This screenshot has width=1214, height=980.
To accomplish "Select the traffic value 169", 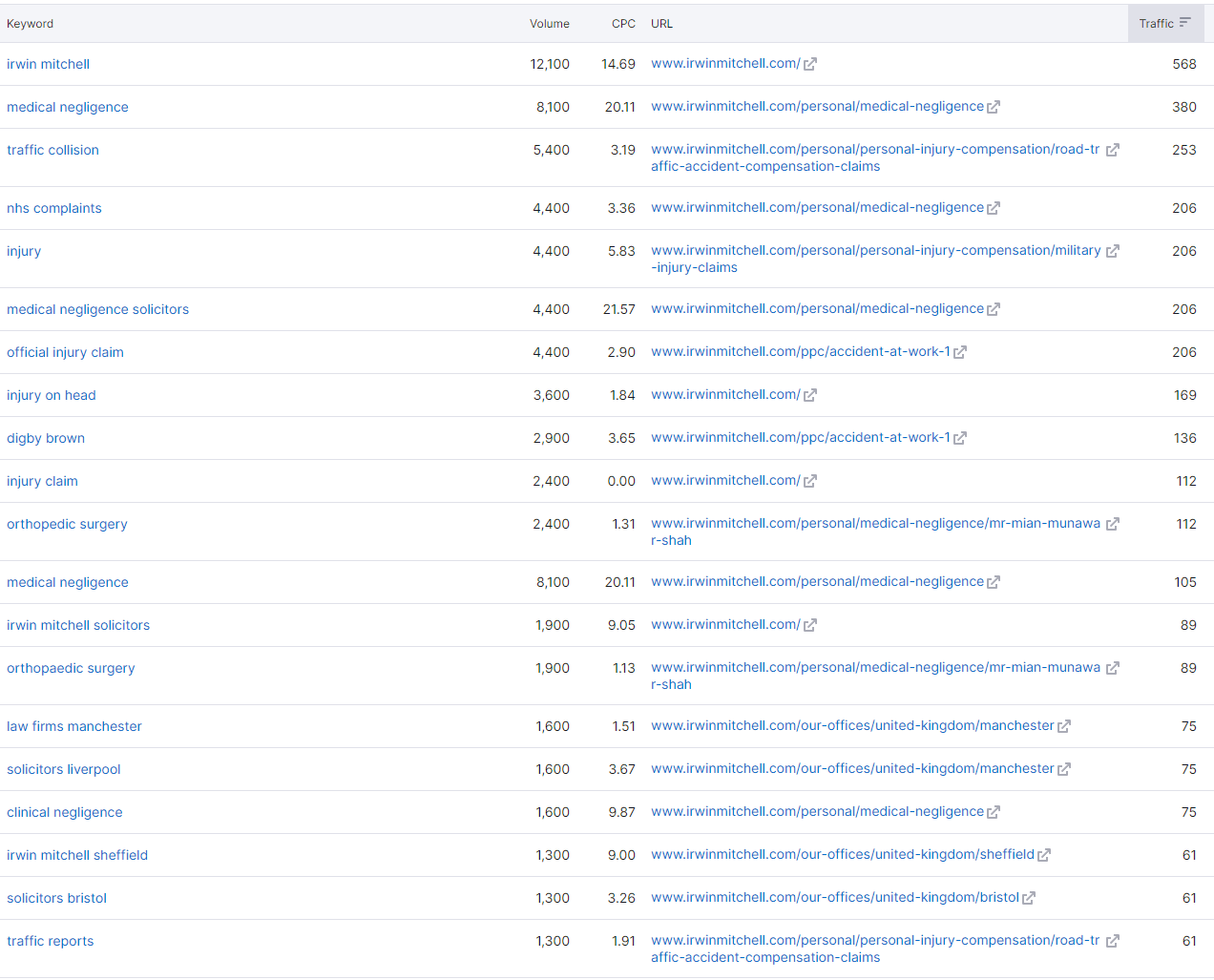I will tap(1185, 395).
